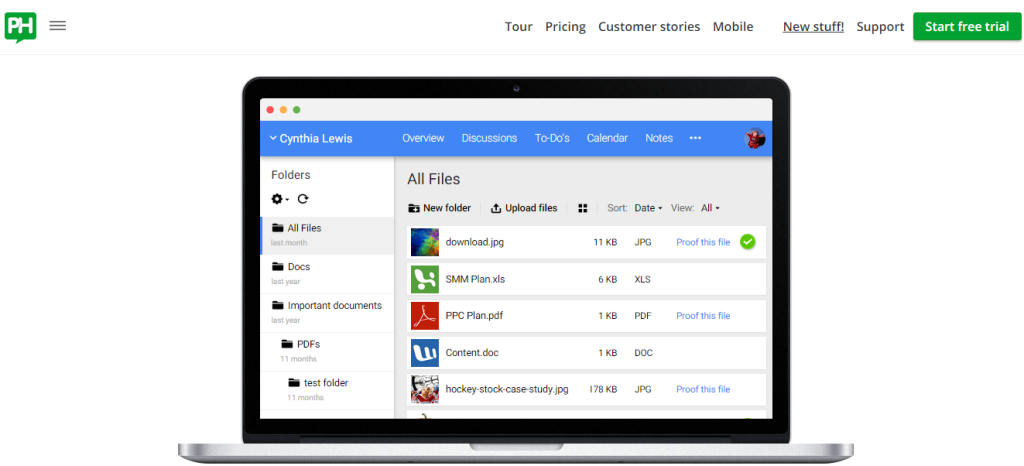Open the hamburger menu beside the logo
The image size is (1024, 466).
click(x=57, y=26)
